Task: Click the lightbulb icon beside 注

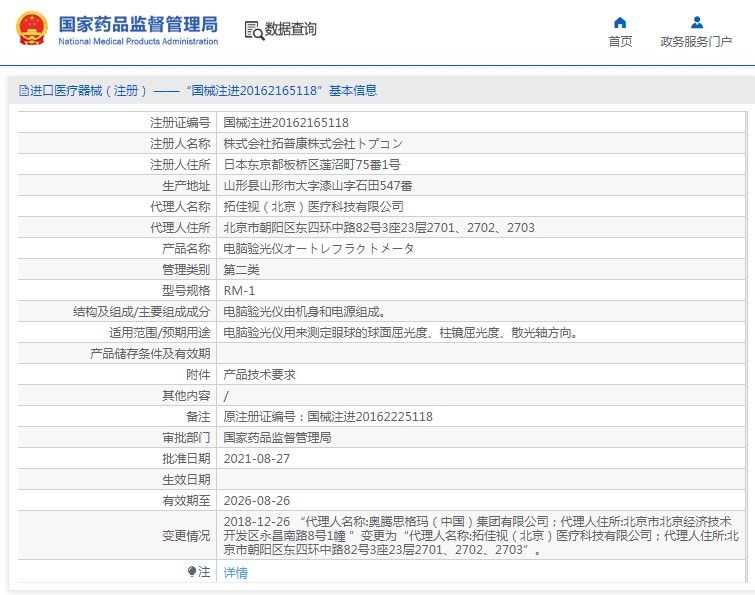Action: pos(192,572)
